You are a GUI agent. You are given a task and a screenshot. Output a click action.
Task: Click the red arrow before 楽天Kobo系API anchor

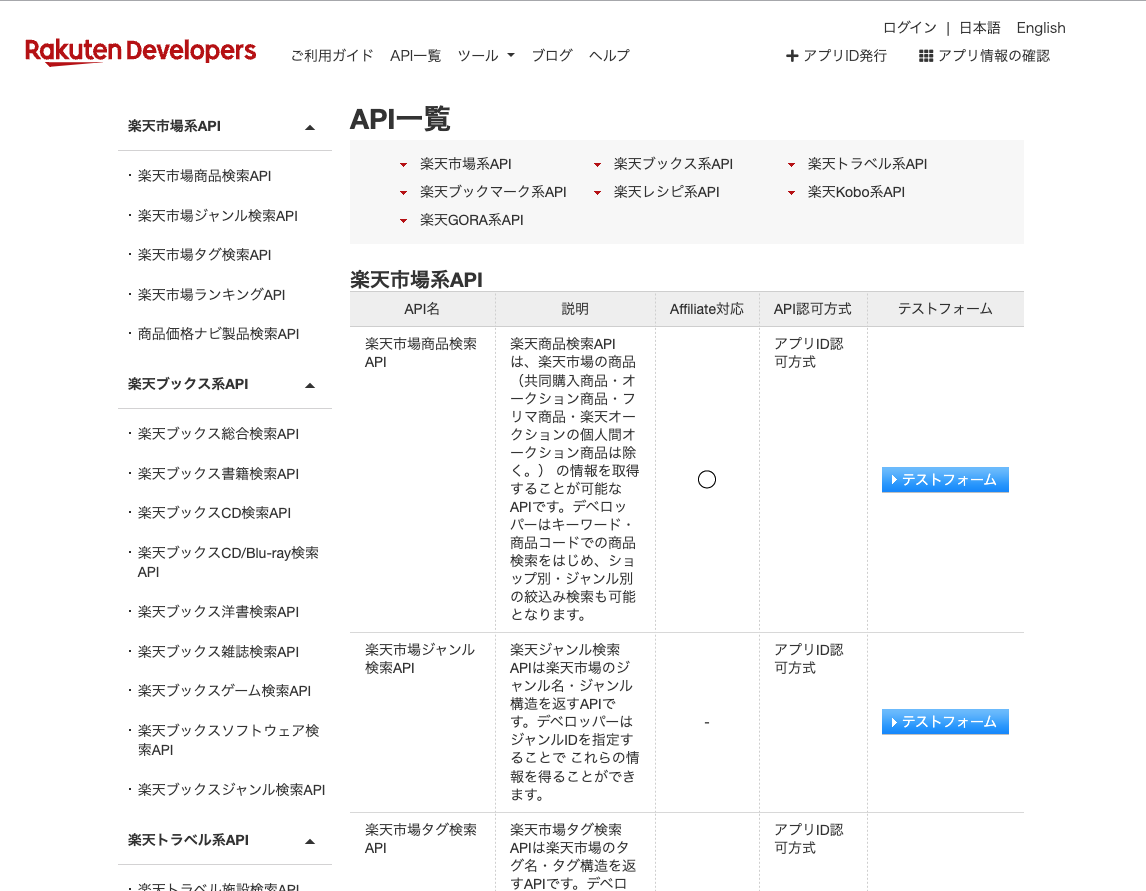(791, 193)
